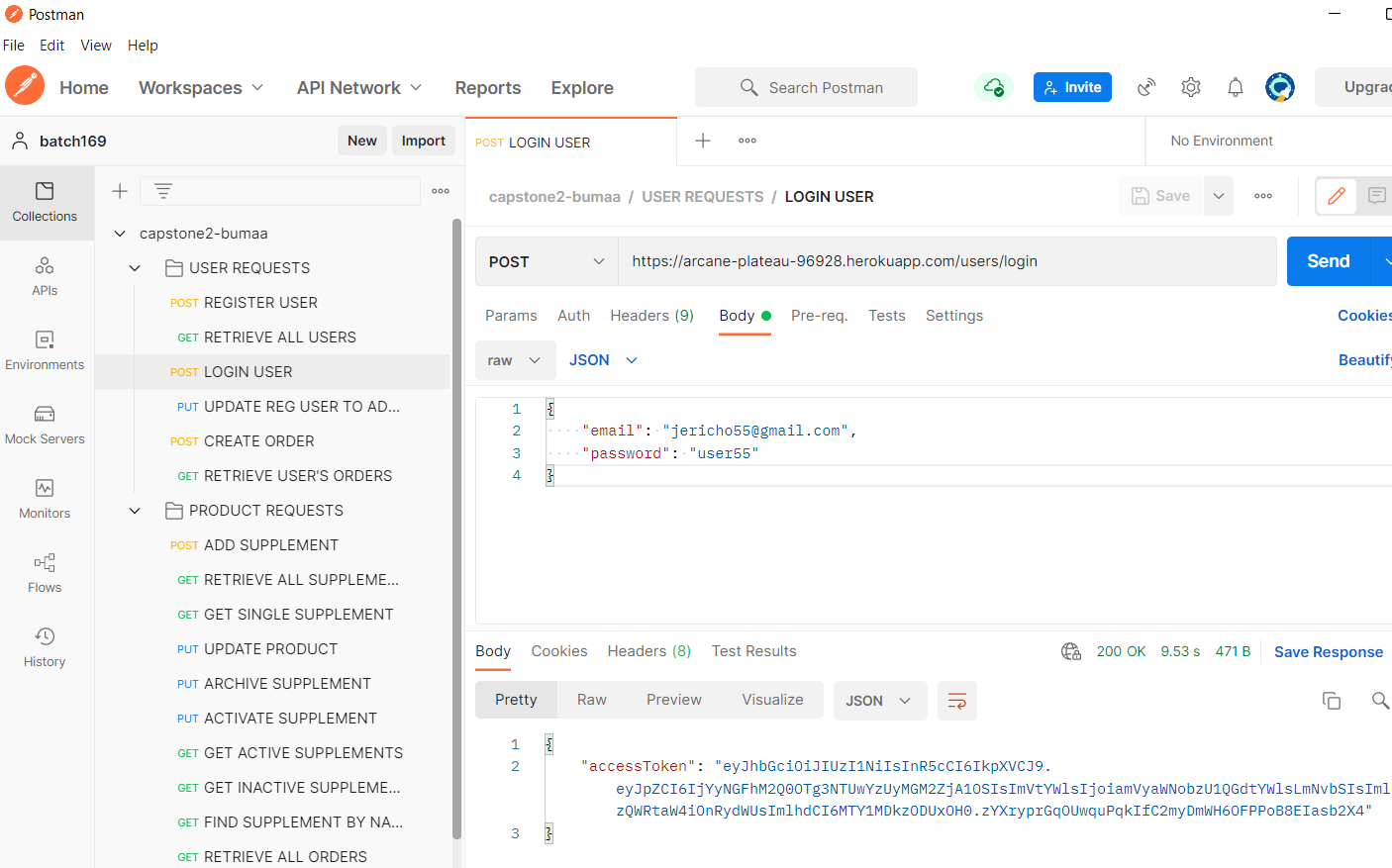
Task: Collapse the PRODUCT REQUESTS folder
Action: [135, 511]
